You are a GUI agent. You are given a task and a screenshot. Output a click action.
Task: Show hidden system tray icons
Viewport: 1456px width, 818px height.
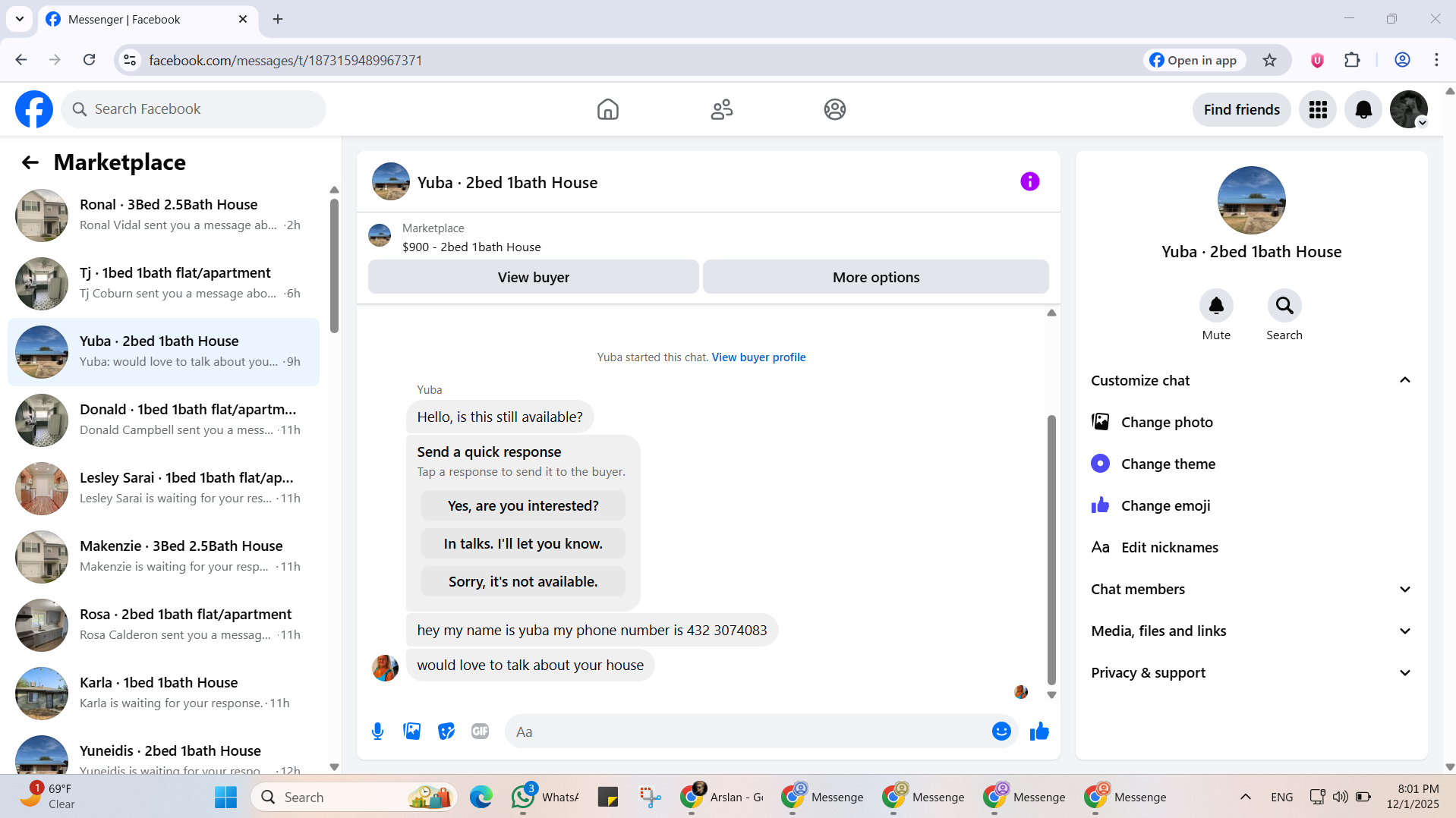point(1245,797)
